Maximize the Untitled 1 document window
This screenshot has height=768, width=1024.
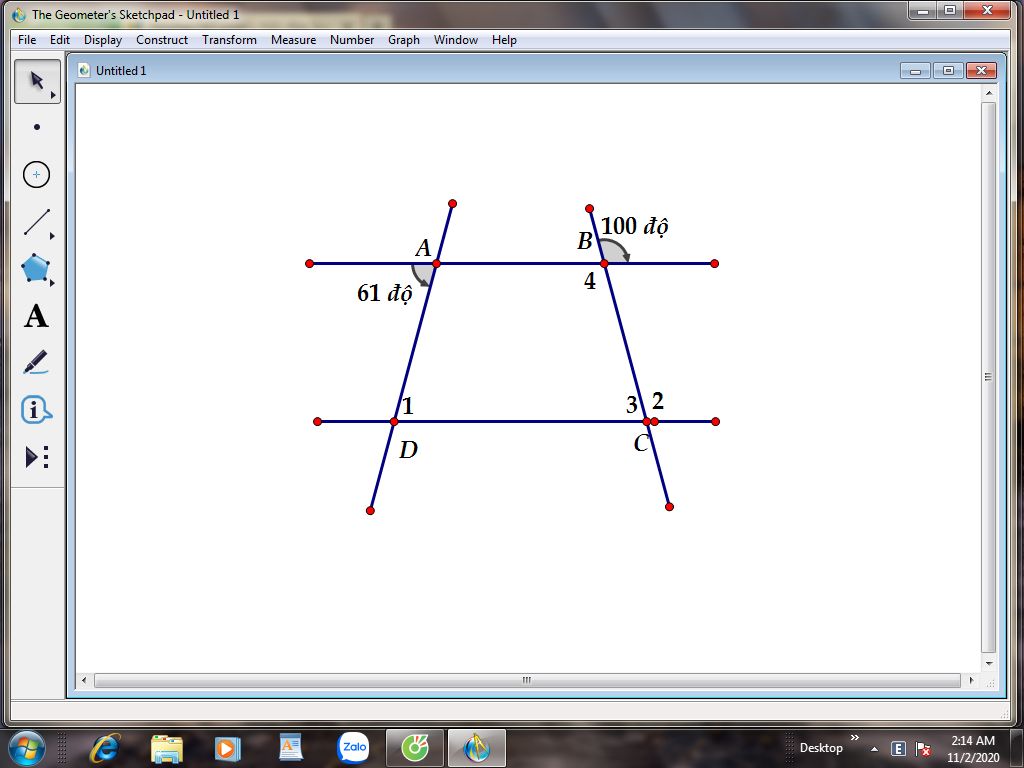948,71
